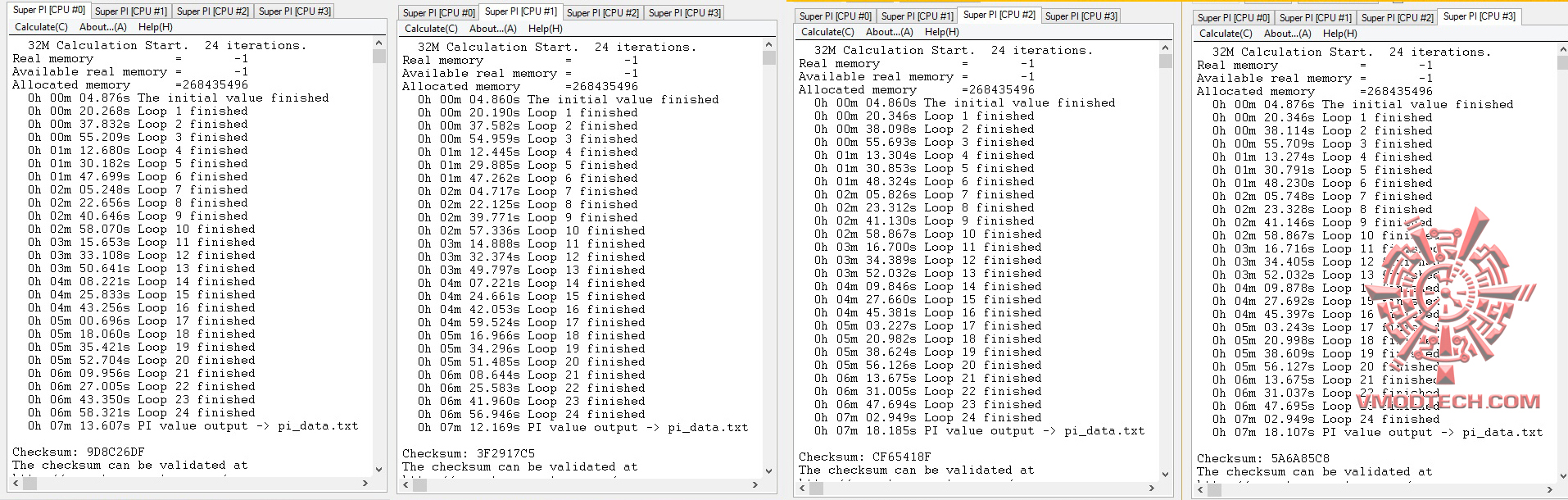Click the scroll-right arrow in the second window
Viewport: 1568px width, 500px height.
755,485
